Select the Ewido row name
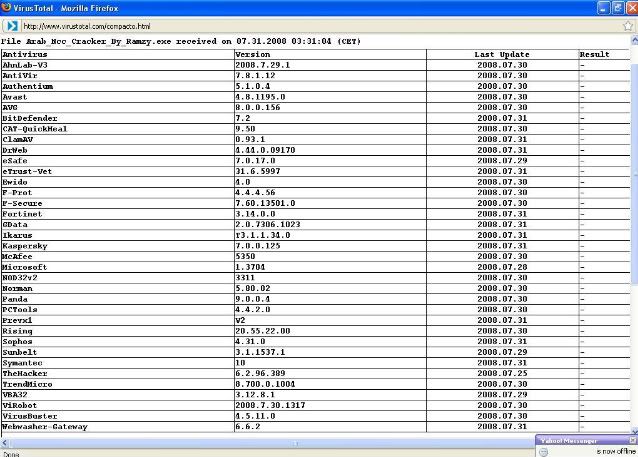 pos(15,182)
